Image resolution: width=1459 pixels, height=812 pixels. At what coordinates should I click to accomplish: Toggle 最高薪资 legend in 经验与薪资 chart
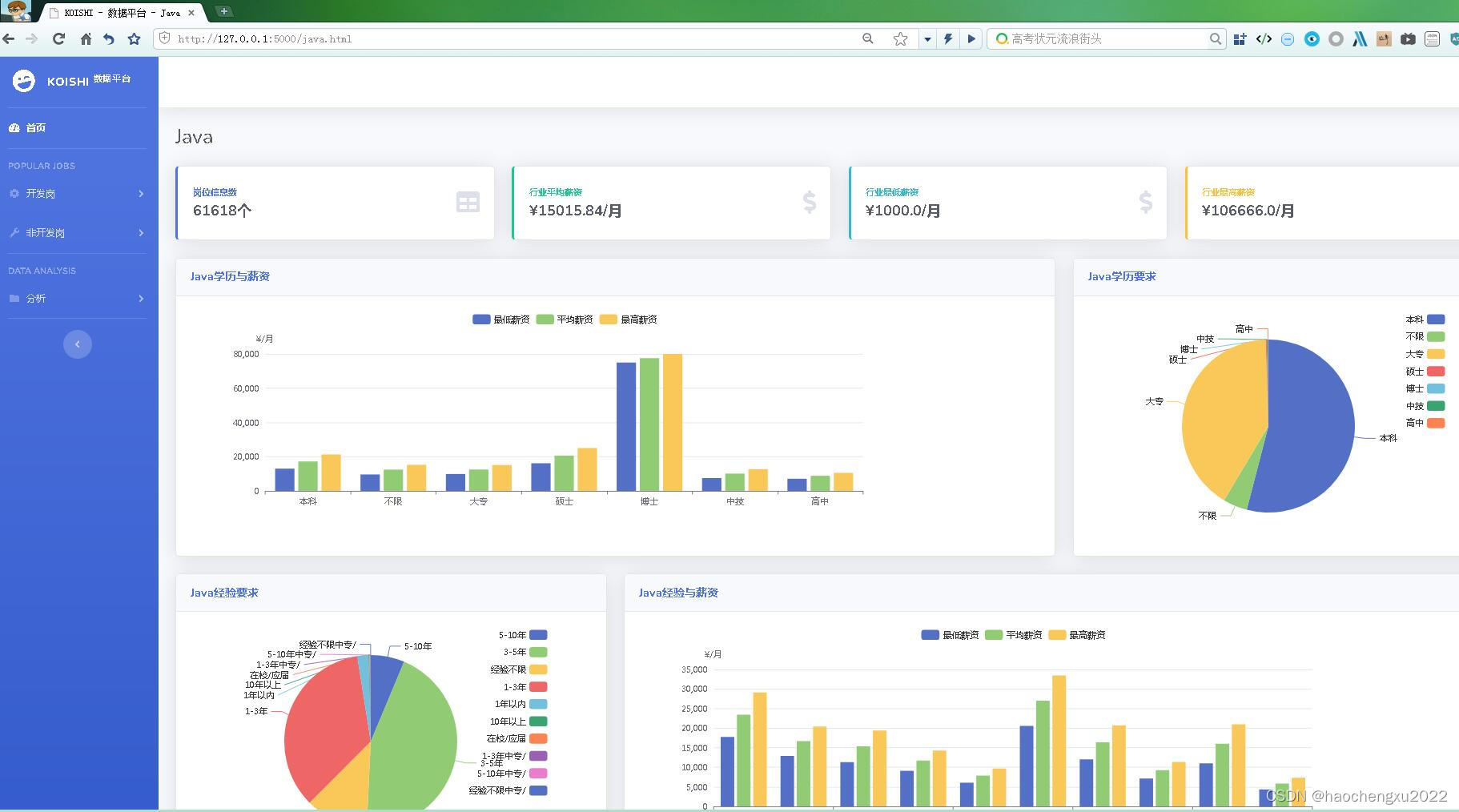tap(1077, 635)
